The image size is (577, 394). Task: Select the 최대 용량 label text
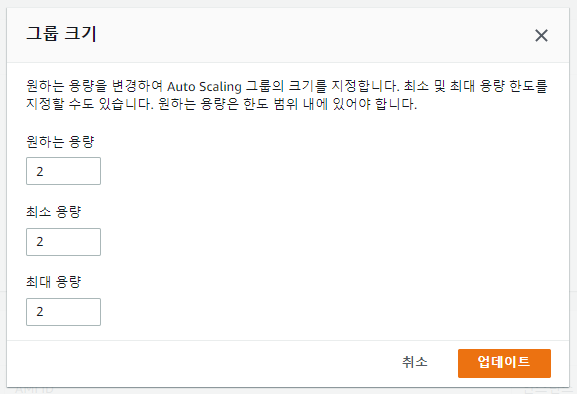pyautogui.click(x=54, y=282)
